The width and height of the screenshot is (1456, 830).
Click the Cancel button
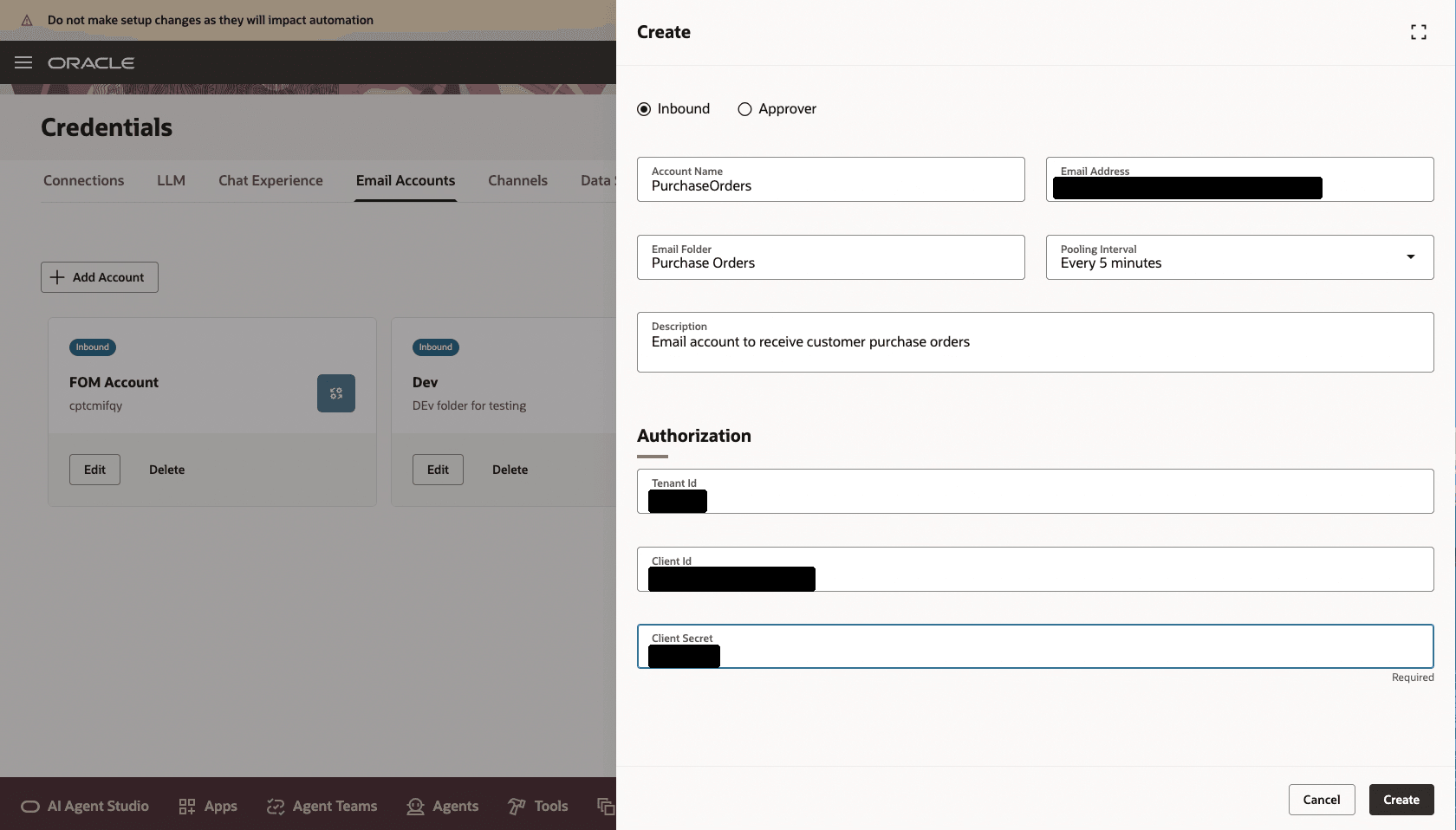pos(1322,800)
